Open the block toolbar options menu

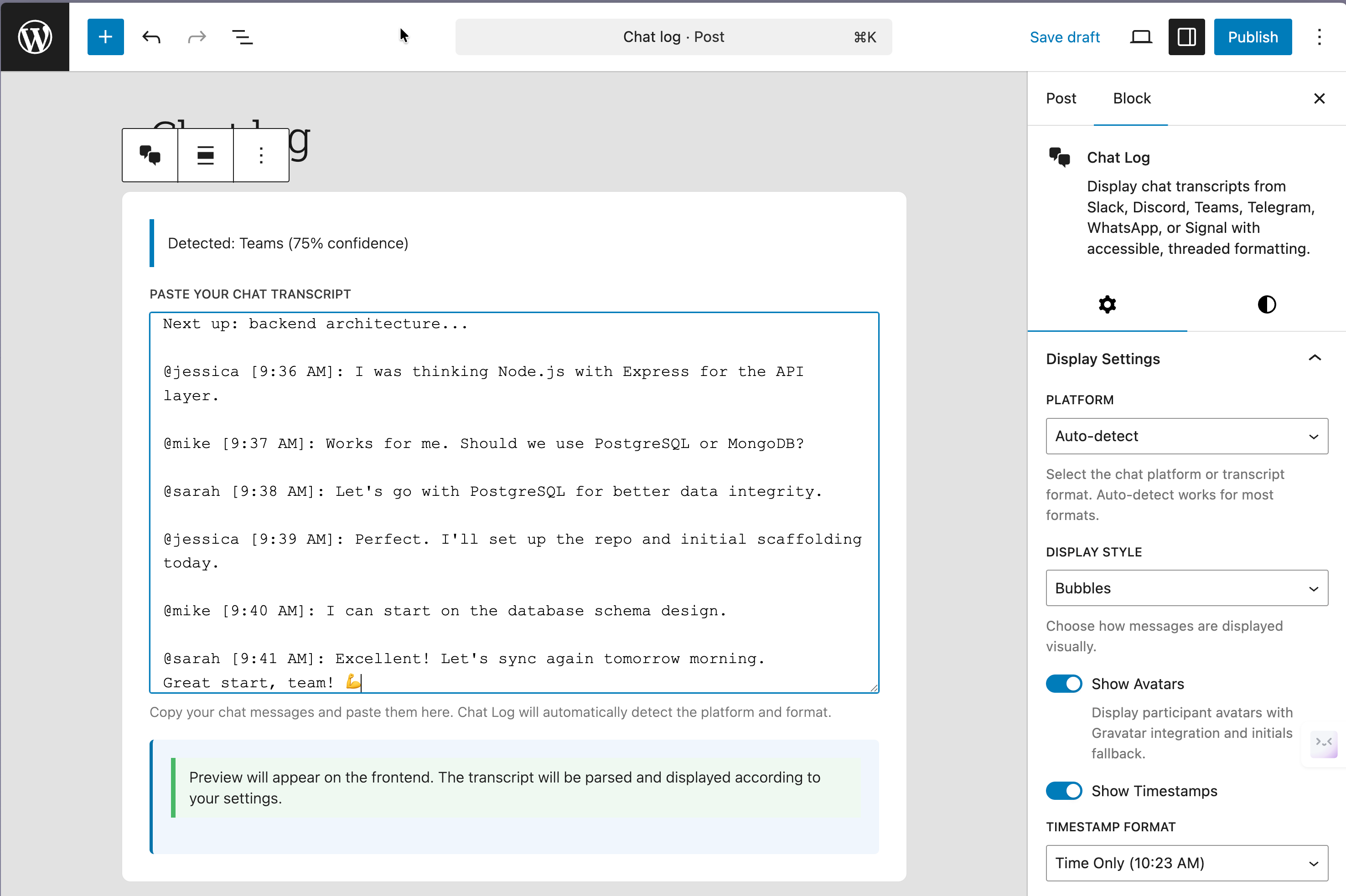261,155
